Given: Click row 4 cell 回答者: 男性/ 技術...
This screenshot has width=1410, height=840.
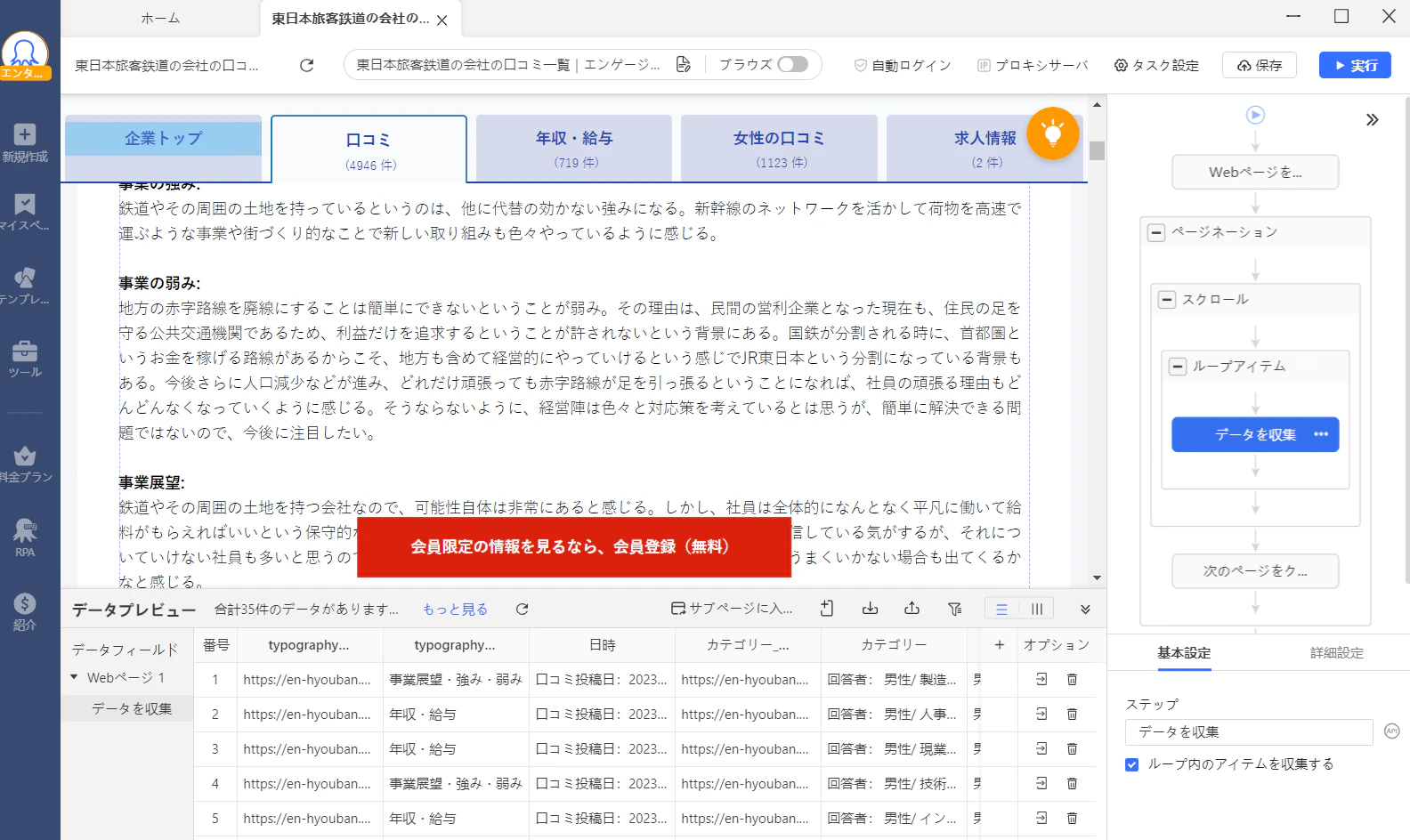Looking at the screenshot, I should click(894, 783).
